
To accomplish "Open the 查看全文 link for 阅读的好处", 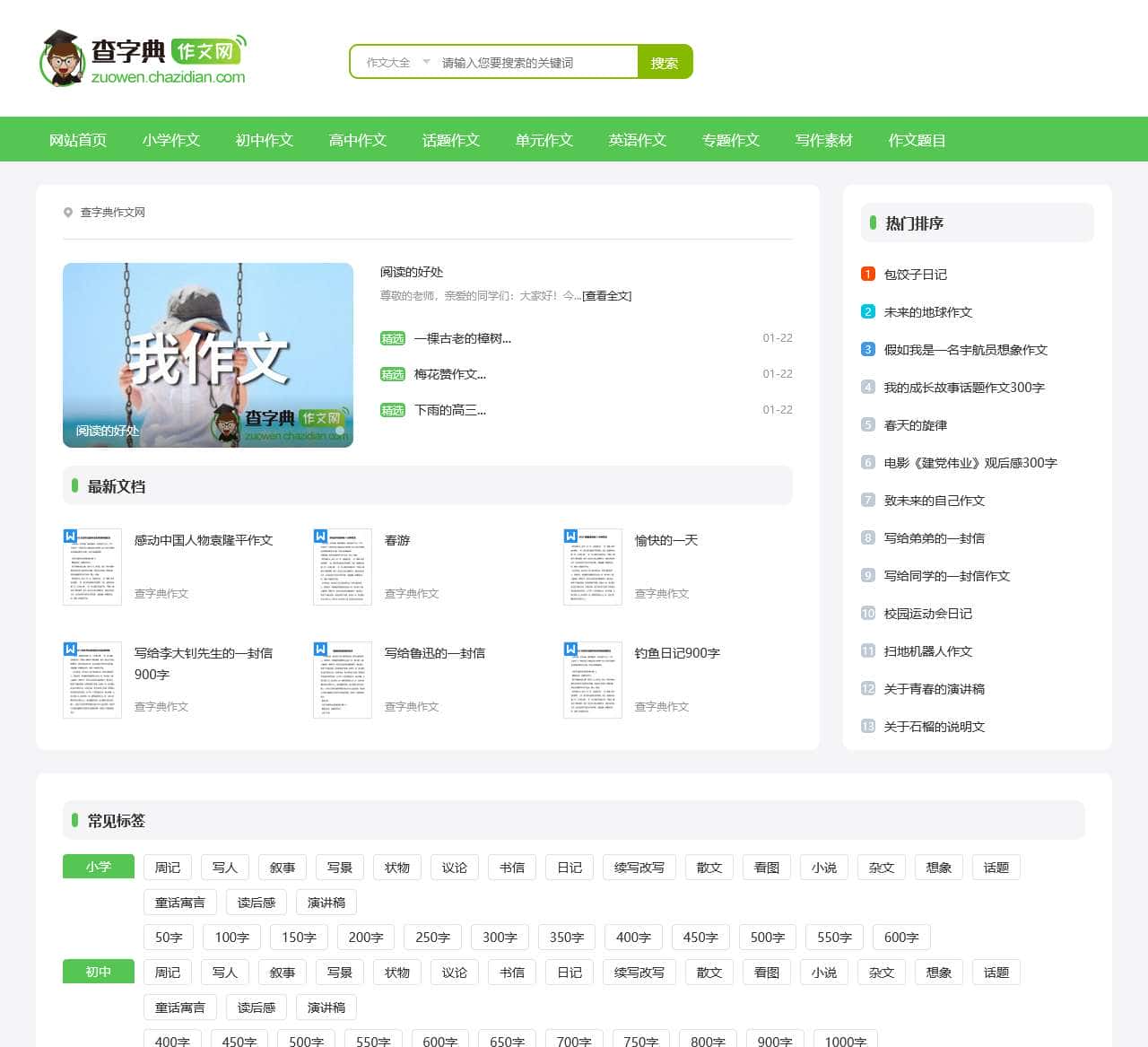I will (x=606, y=295).
